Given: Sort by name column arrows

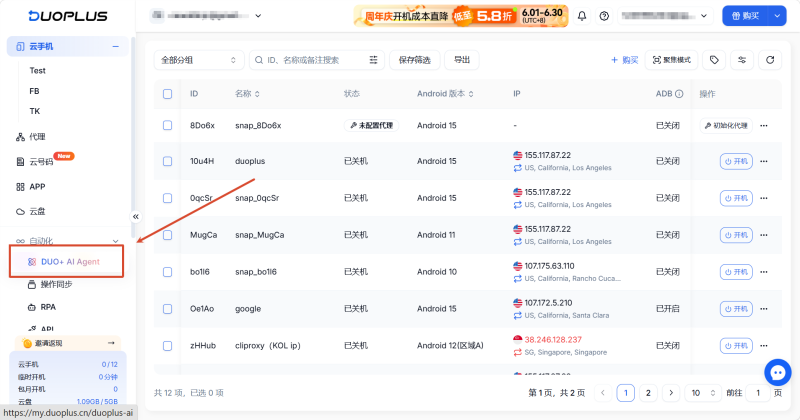Looking at the screenshot, I should [257, 94].
